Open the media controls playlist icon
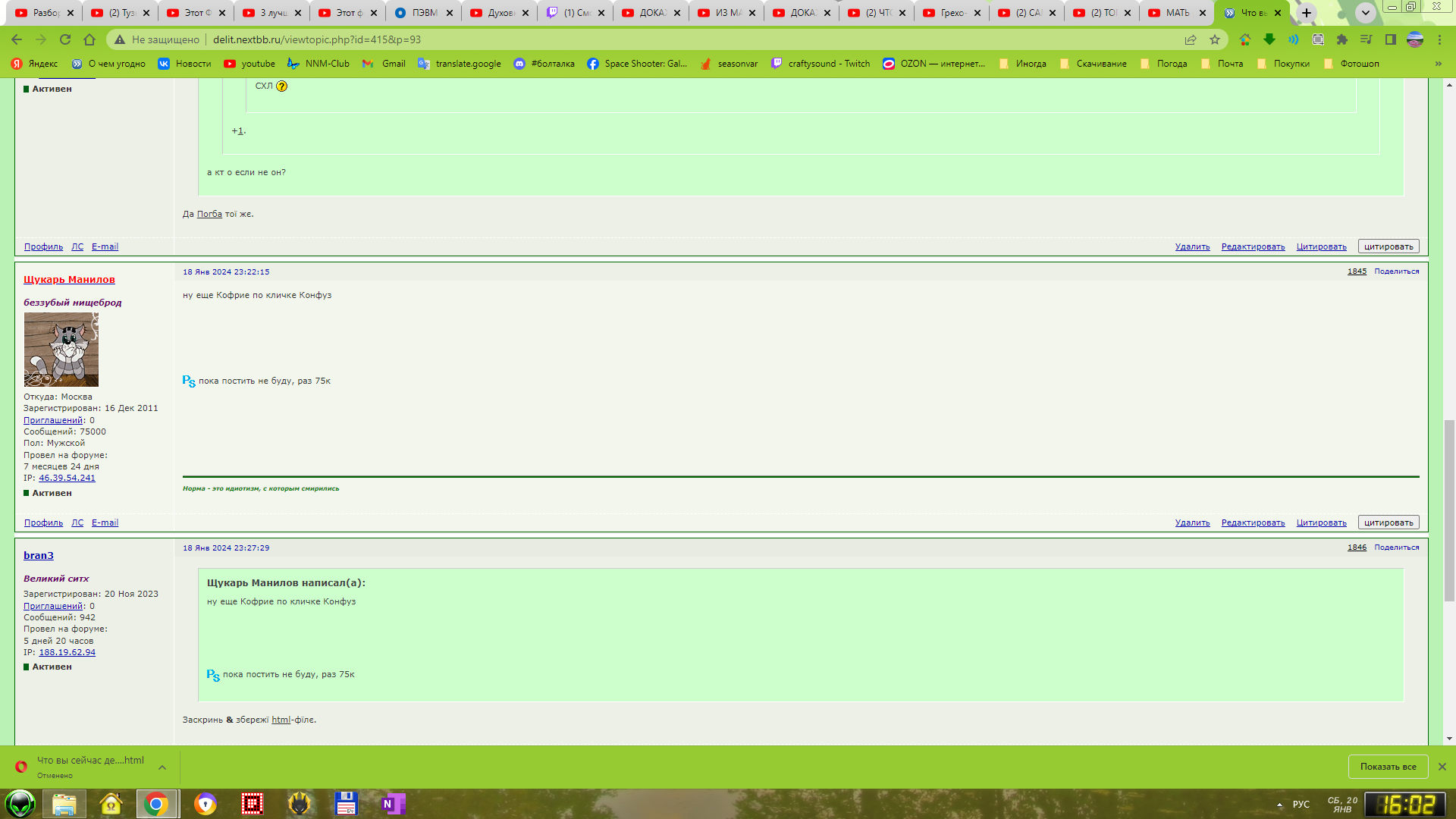Image resolution: width=1456 pixels, height=819 pixels. (1367, 39)
